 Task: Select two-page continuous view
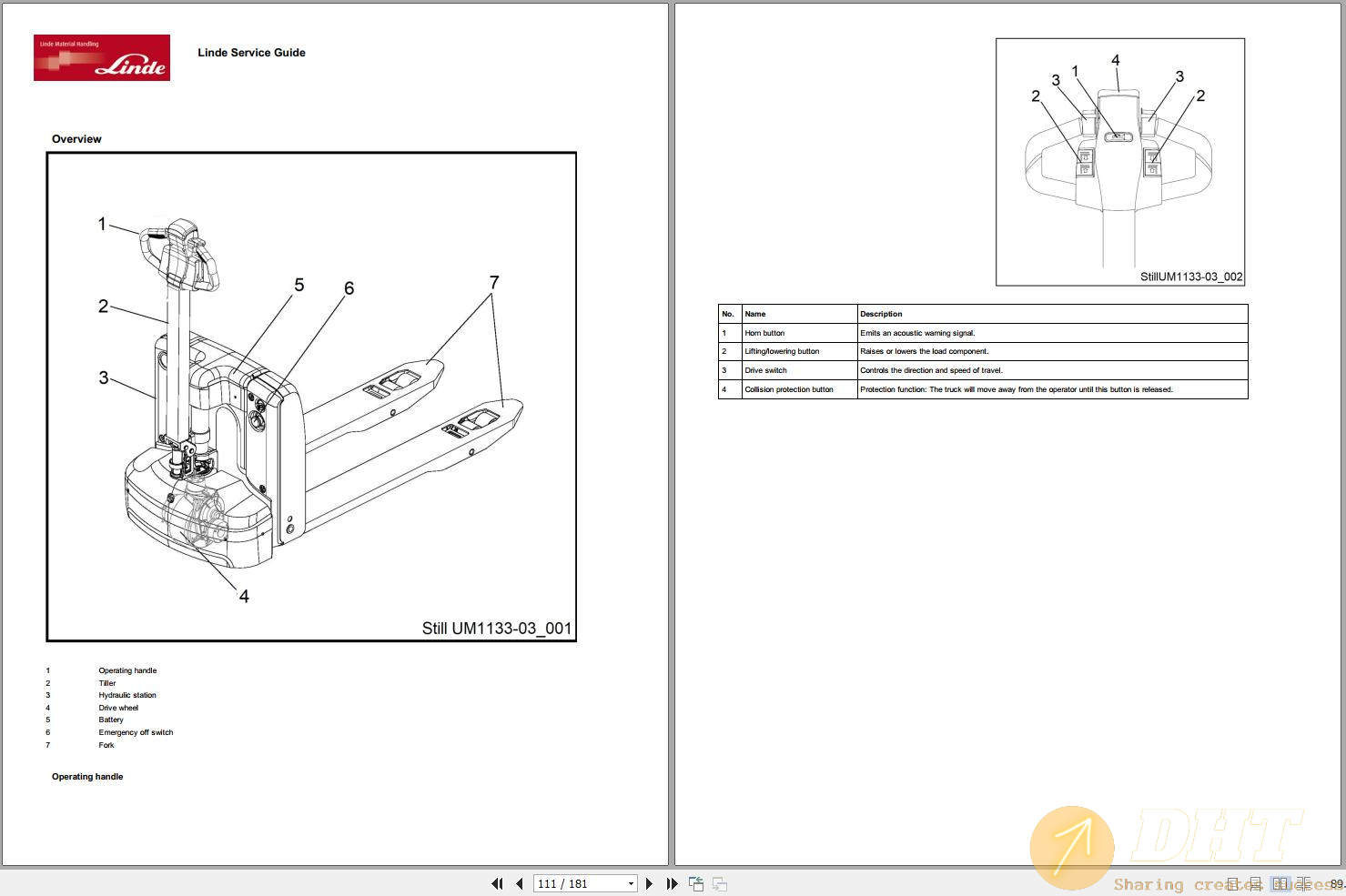pyautogui.click(x=1304, y=883)
